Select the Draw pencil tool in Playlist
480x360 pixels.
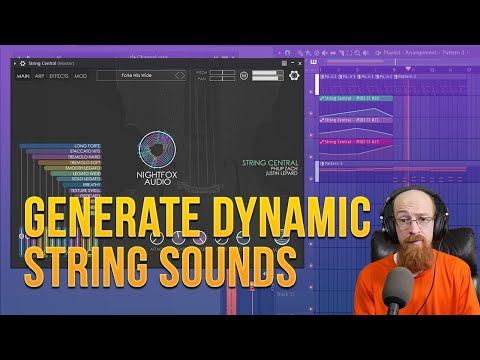[x=300, y=53]
